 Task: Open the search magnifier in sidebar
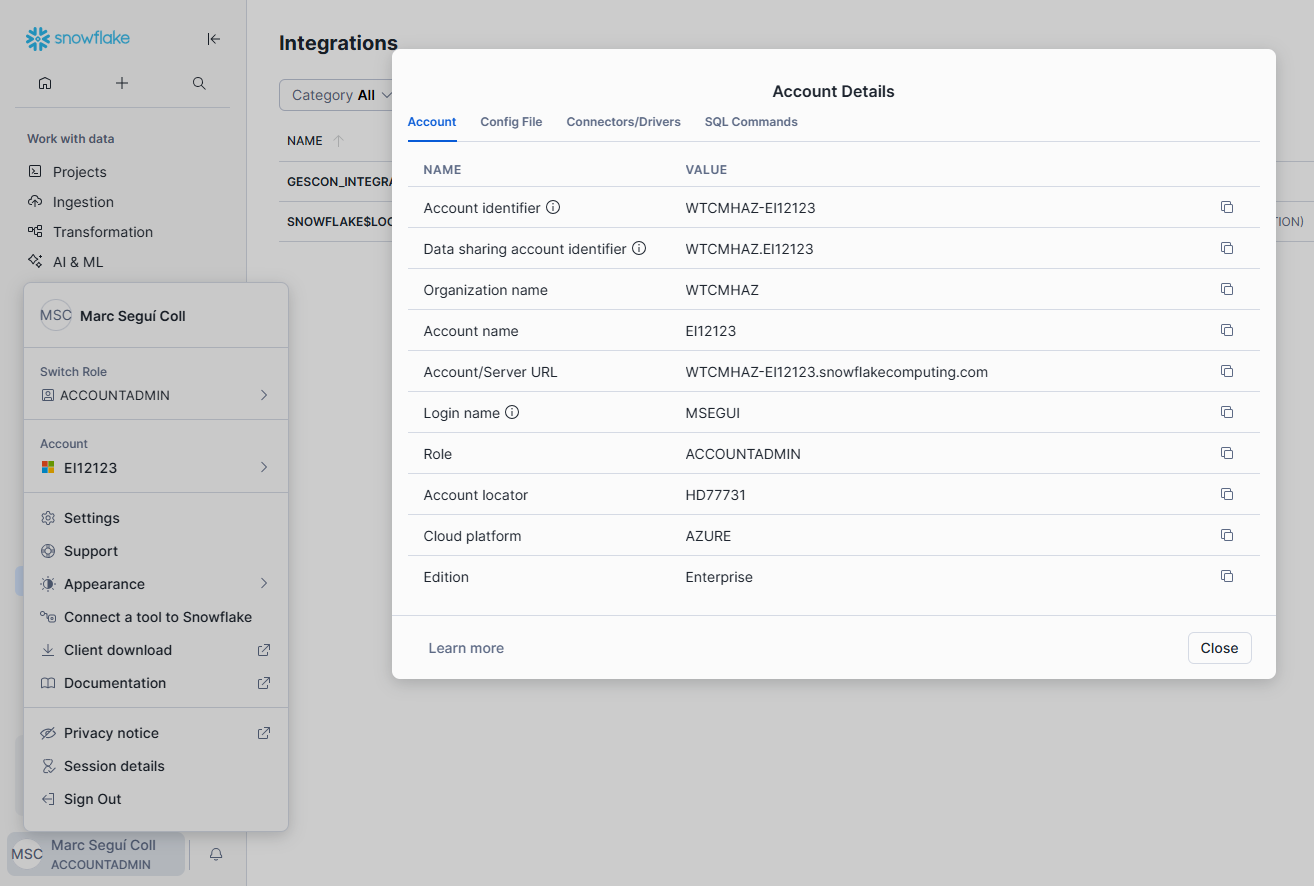(199, 83)
